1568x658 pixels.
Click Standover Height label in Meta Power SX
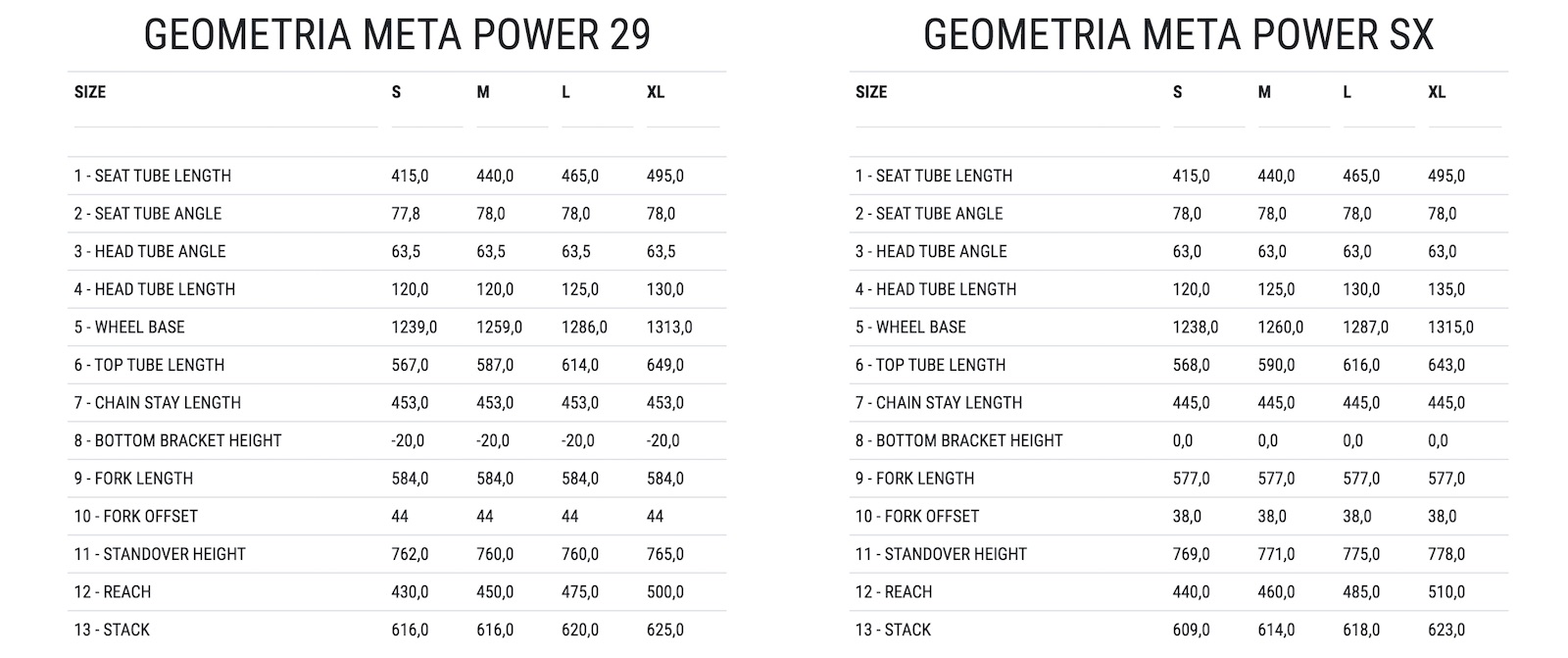(941, 555)
